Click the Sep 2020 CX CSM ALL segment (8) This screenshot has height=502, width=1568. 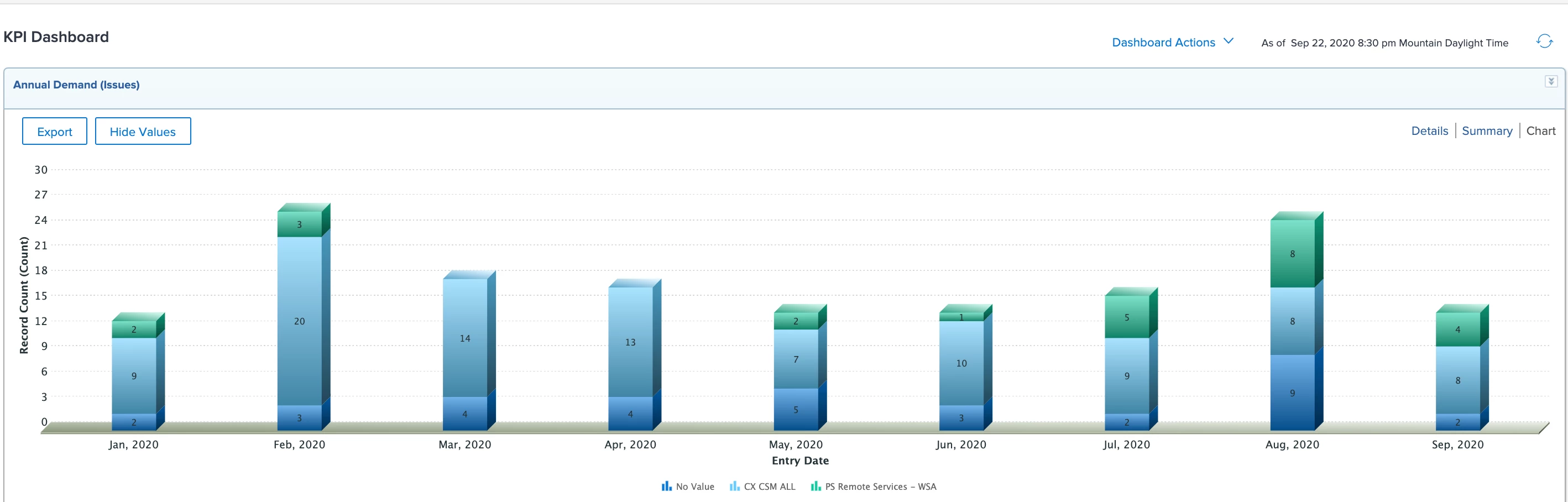pos(1457,380)
